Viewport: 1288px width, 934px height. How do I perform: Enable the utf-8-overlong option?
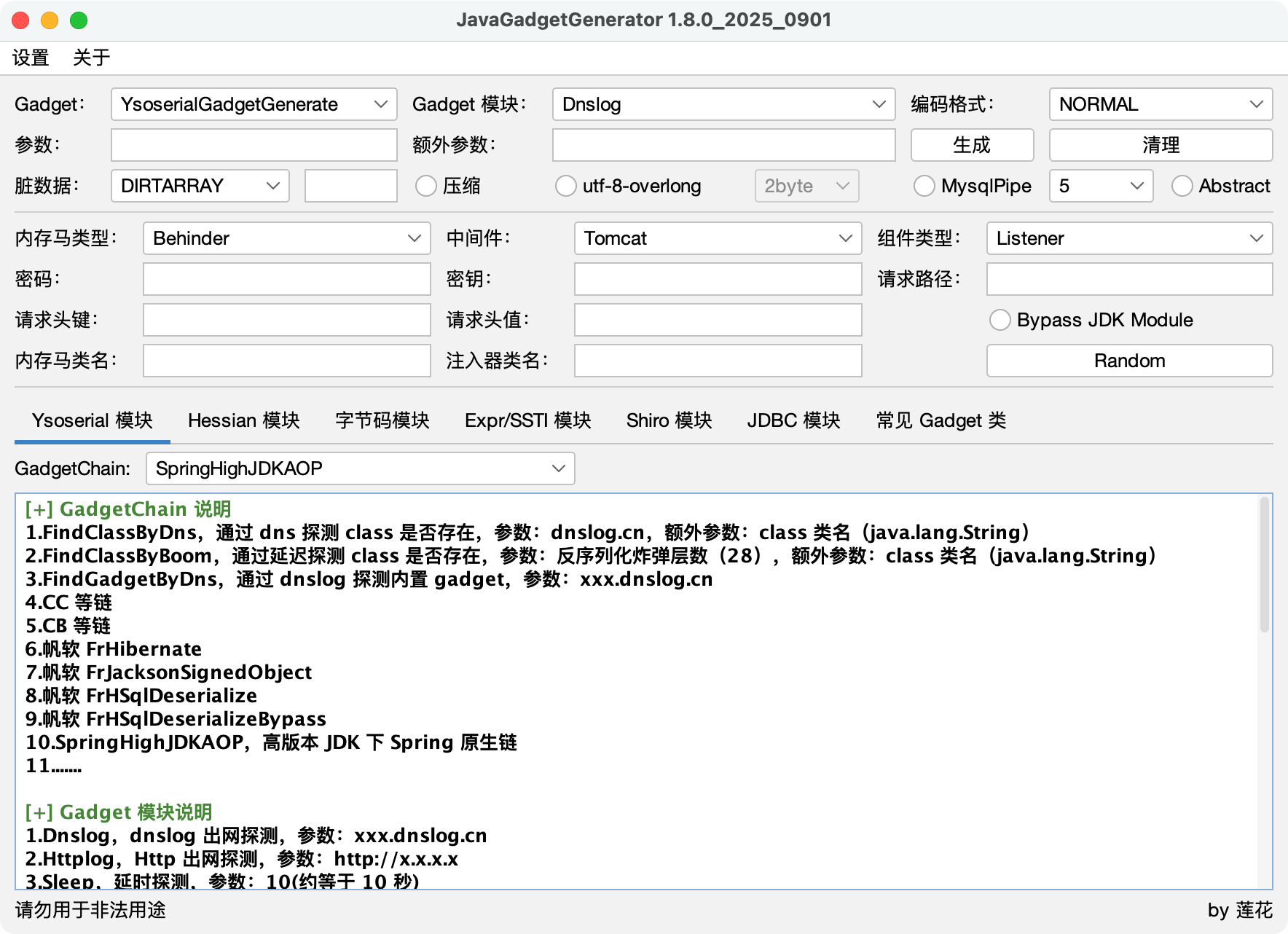click(566, 186)
